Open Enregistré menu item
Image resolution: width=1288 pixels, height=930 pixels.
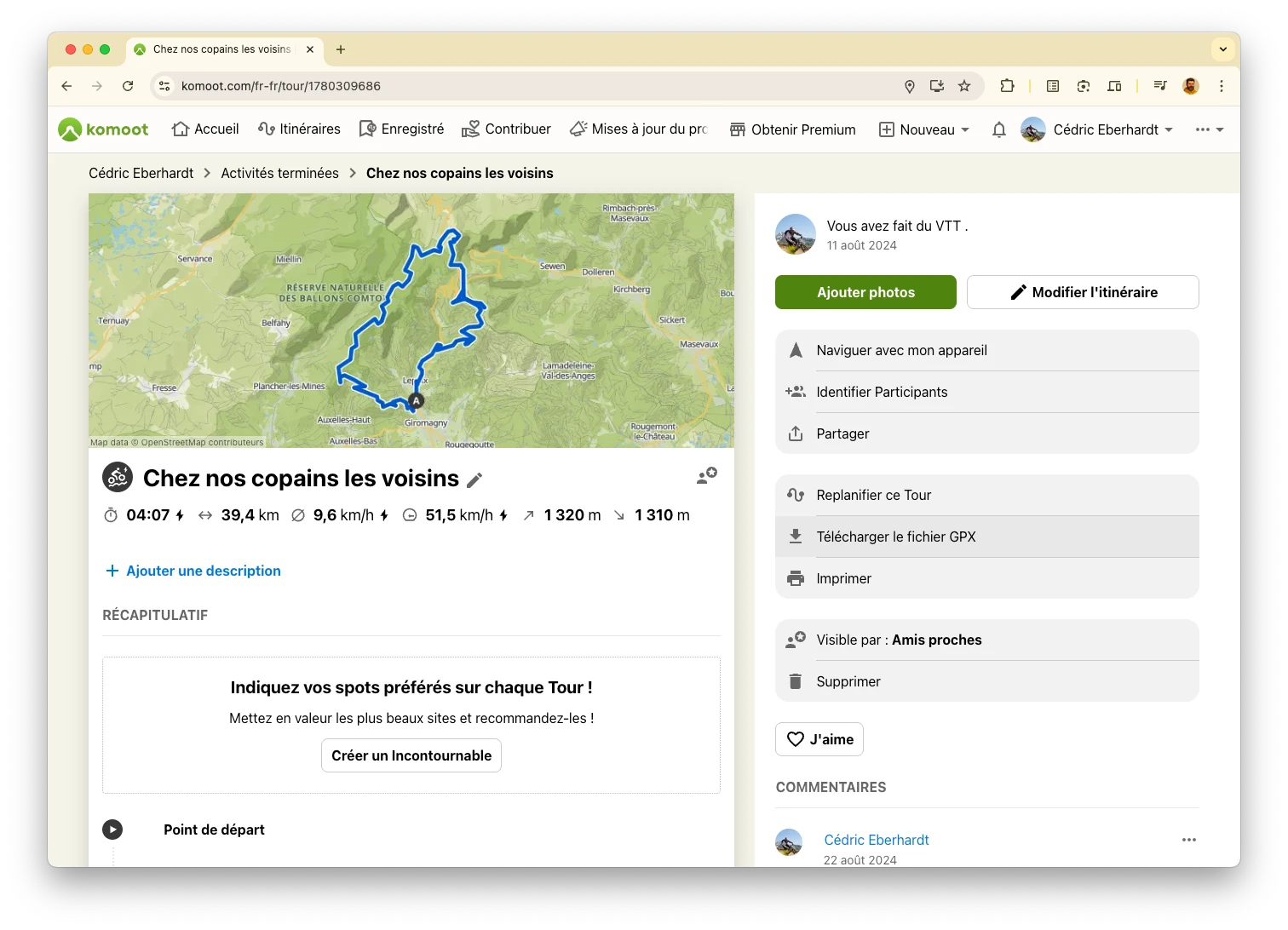[x=401, y=129]
